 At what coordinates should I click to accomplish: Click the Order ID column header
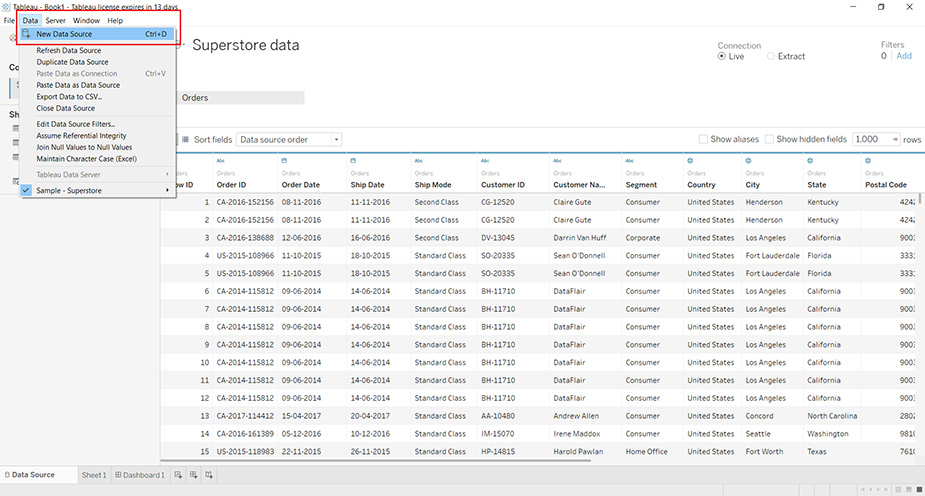click(231, 185)
